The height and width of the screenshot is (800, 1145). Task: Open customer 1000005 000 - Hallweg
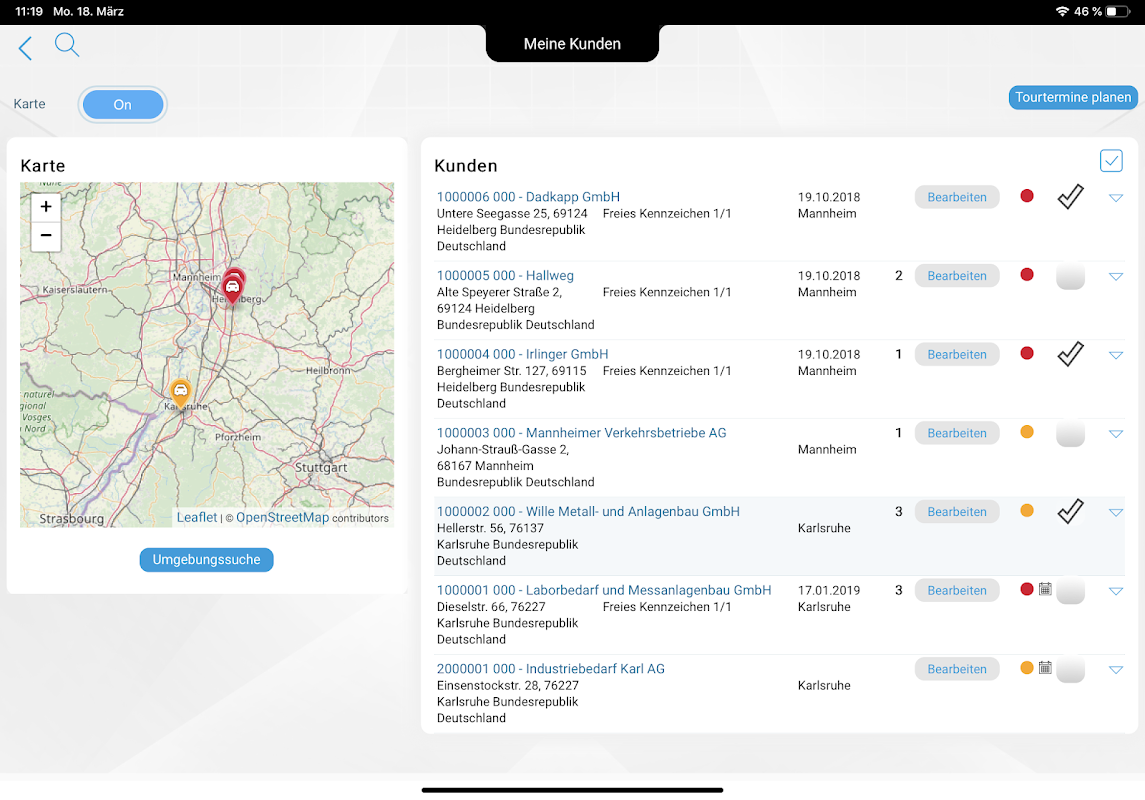(x=505, y=275)
